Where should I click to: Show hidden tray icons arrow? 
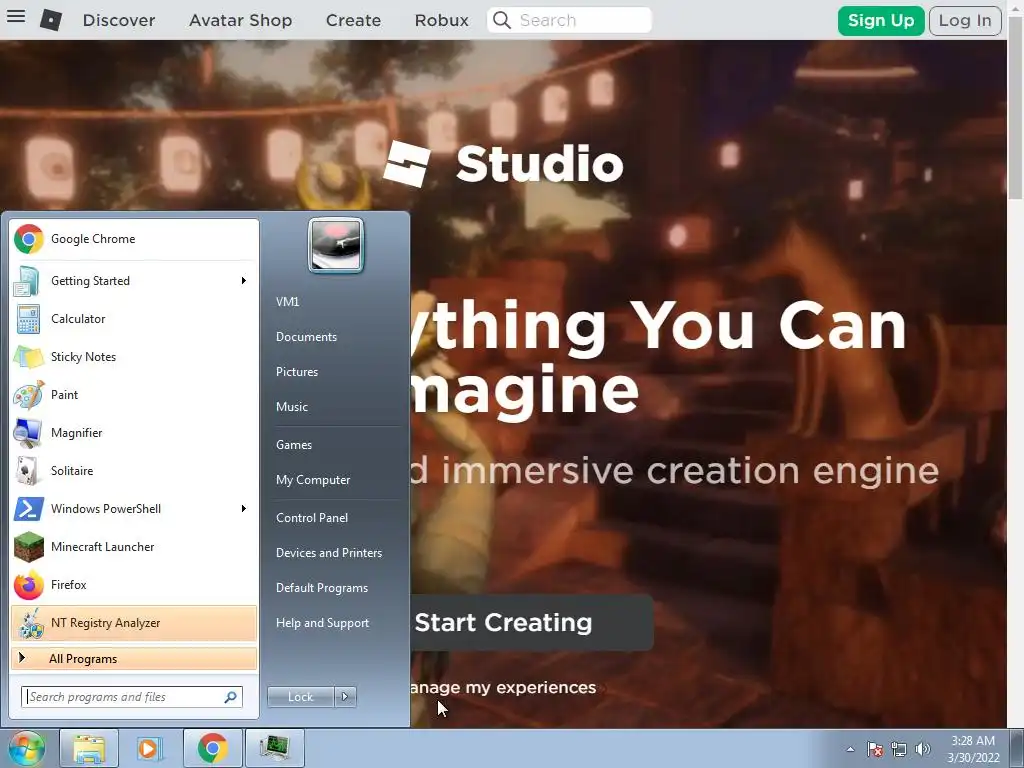coord(850,749)
